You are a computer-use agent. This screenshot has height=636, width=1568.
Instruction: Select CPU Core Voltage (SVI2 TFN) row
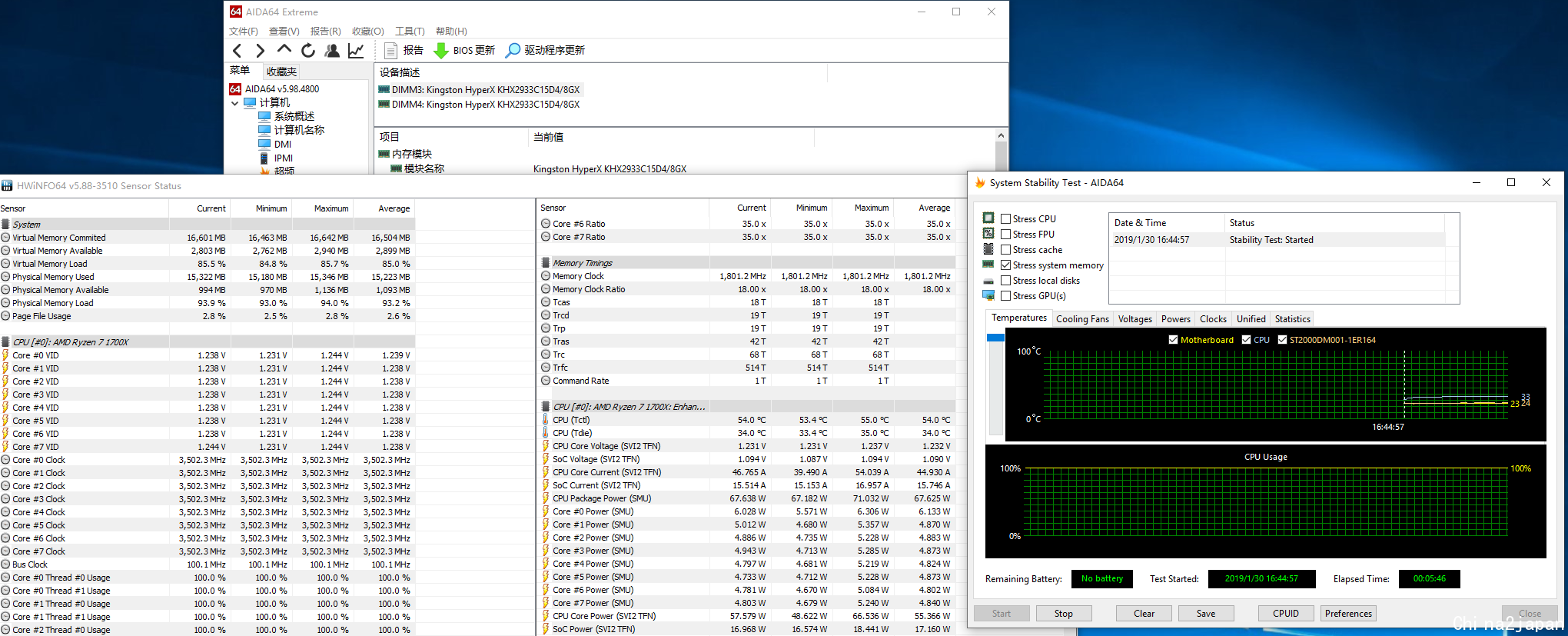[747, 446]
